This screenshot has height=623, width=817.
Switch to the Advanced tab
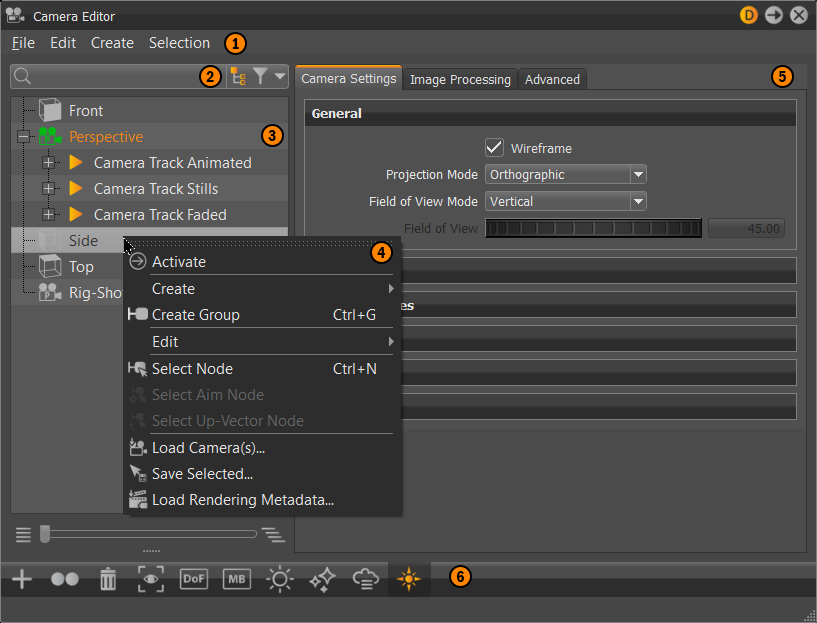(x=552, y=79)
